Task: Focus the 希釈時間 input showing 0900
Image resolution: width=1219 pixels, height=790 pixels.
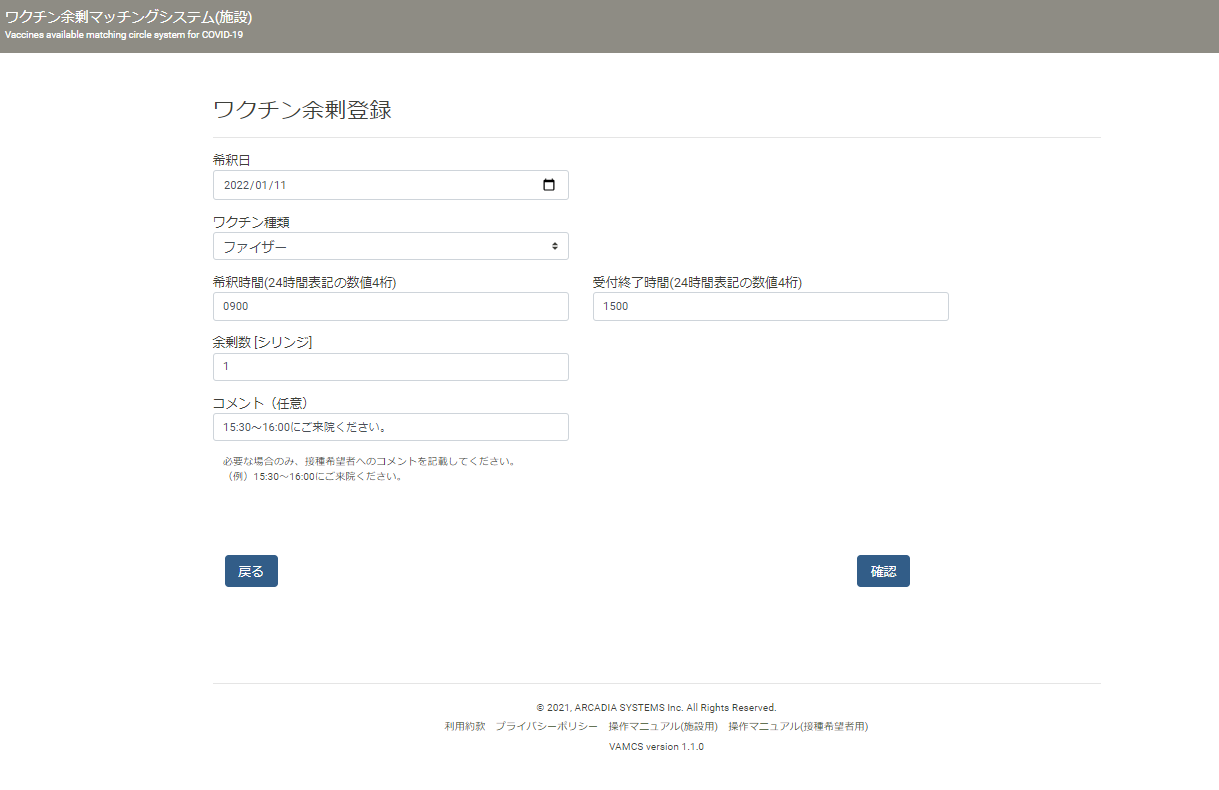Action: [x=391, y=306]
